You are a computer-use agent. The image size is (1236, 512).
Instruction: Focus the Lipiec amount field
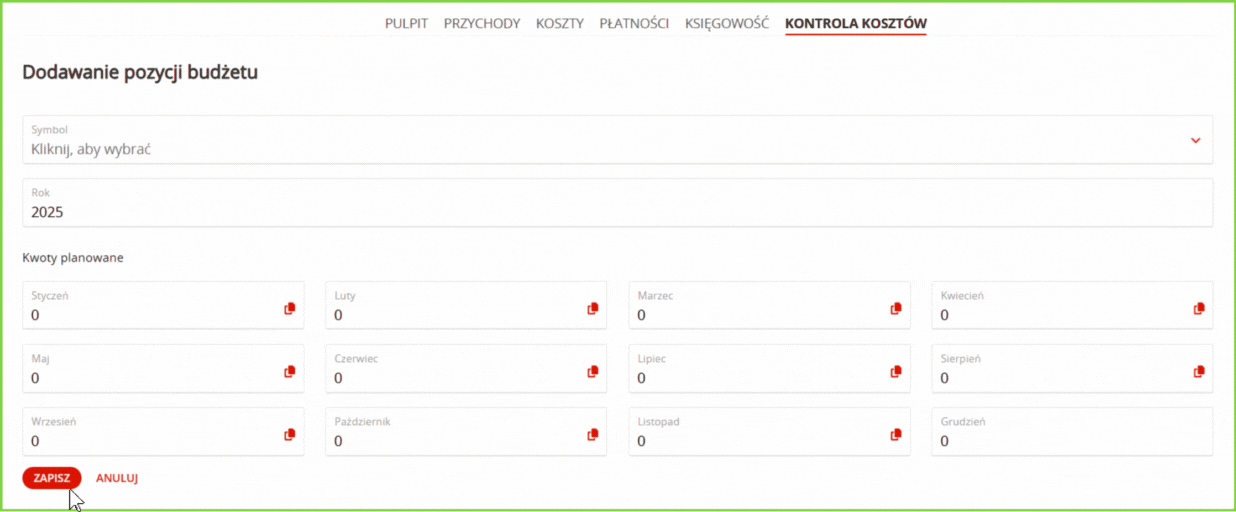[x=769, y=368]
